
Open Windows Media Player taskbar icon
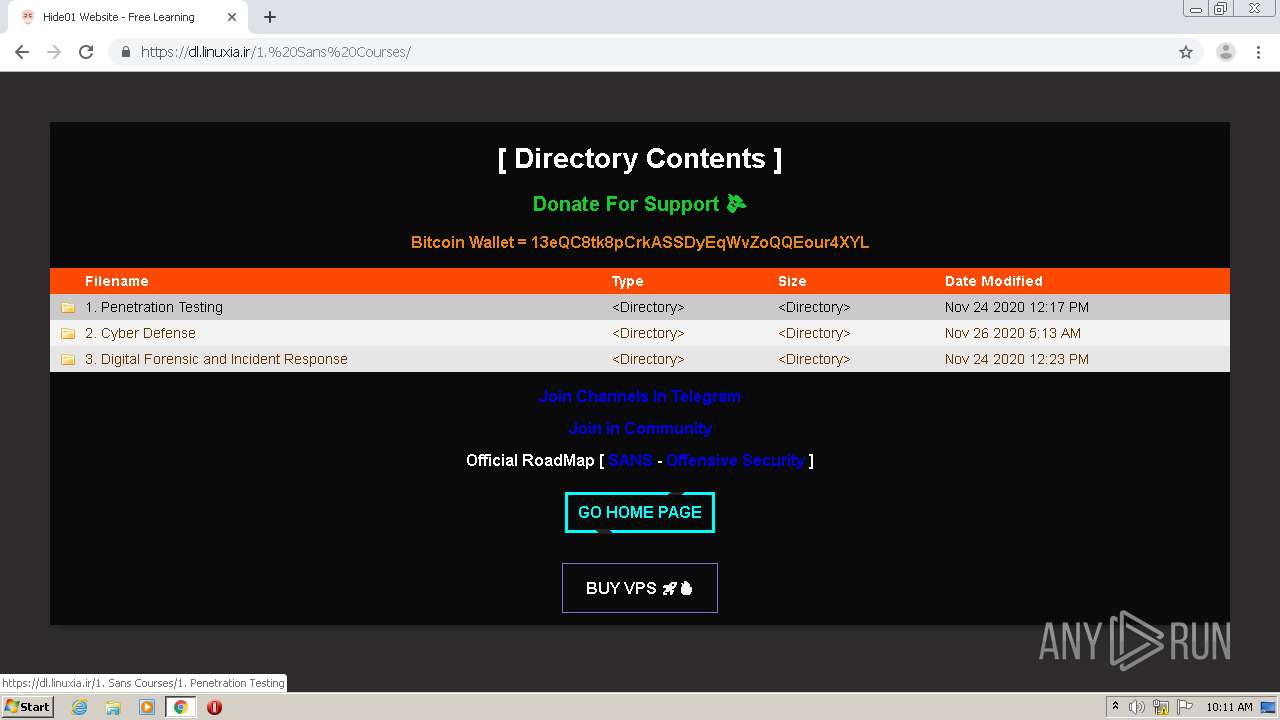coord(147,707)
